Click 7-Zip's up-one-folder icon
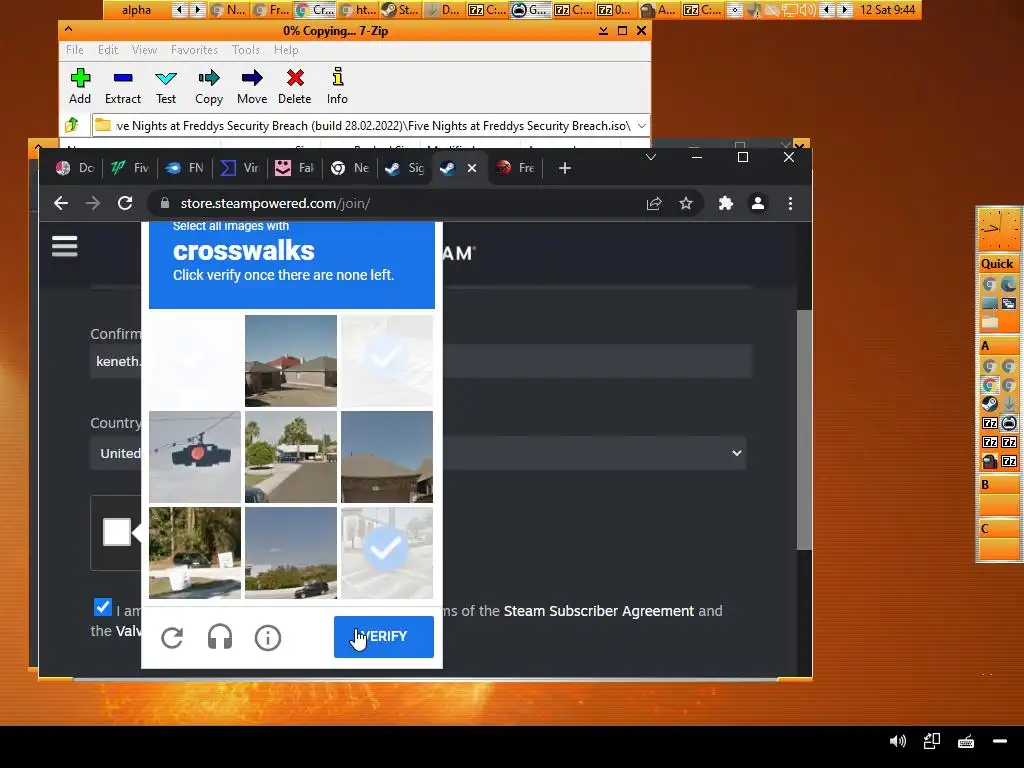This screenshot has width=1024, height=768. coord(72,125)
